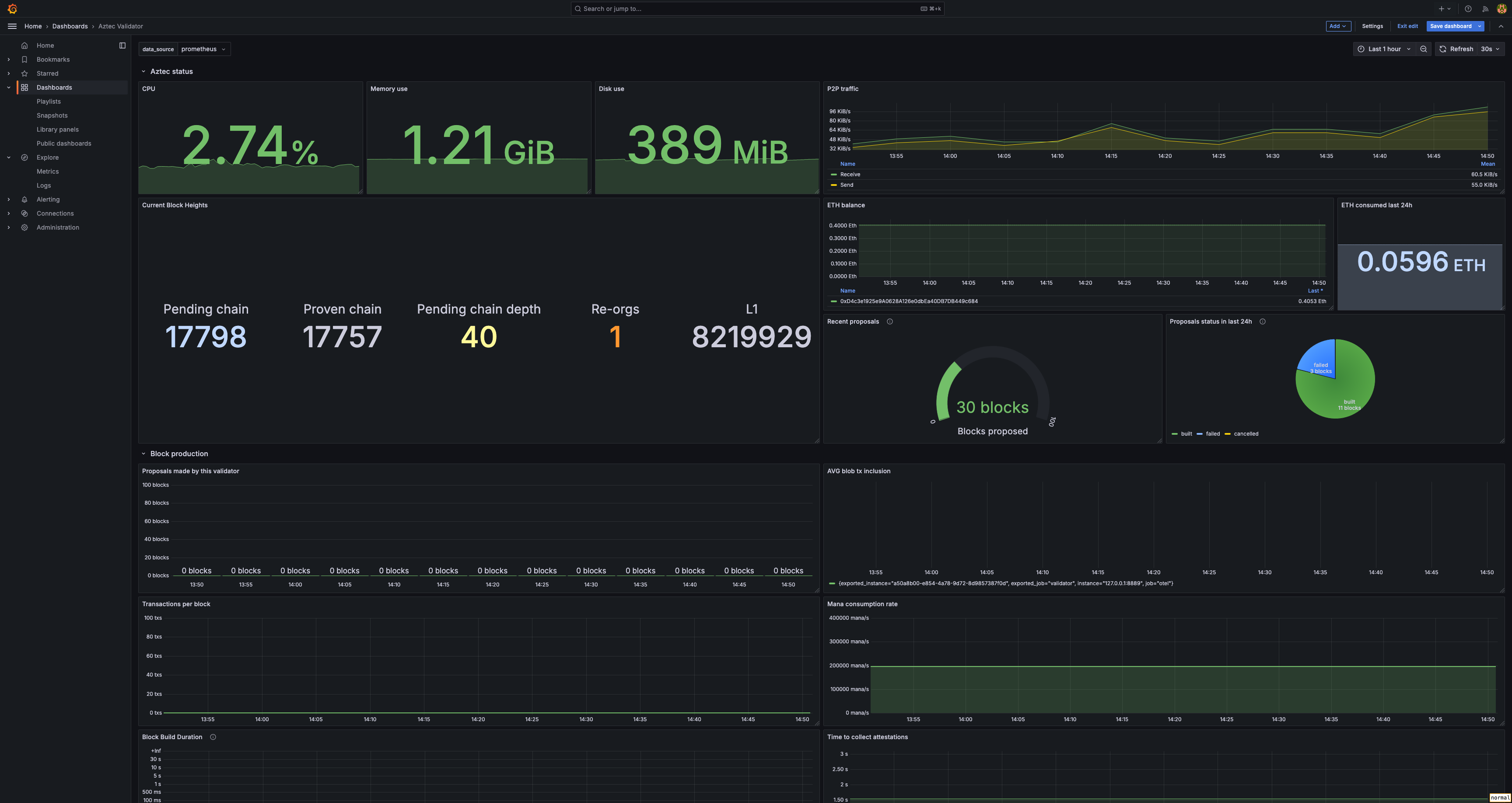Select Library panels in sidebar menu
Screen dimensions: 1512x803
point(57,130)
